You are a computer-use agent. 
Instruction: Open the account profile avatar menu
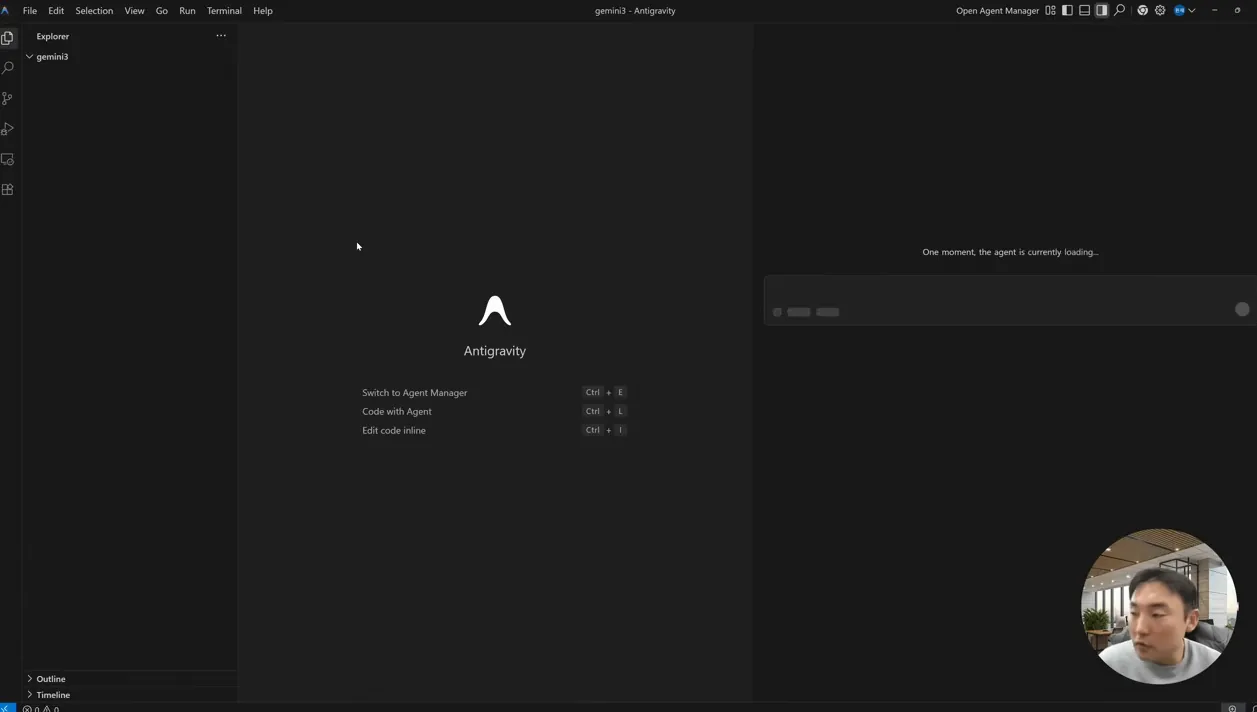pos(1184,10)
